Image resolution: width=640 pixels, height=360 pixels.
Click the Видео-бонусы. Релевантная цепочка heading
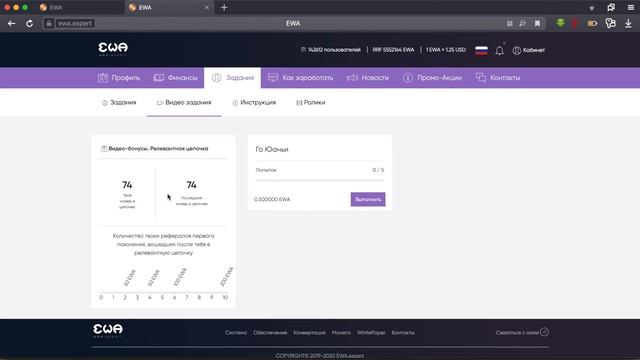tap(158, 149)
